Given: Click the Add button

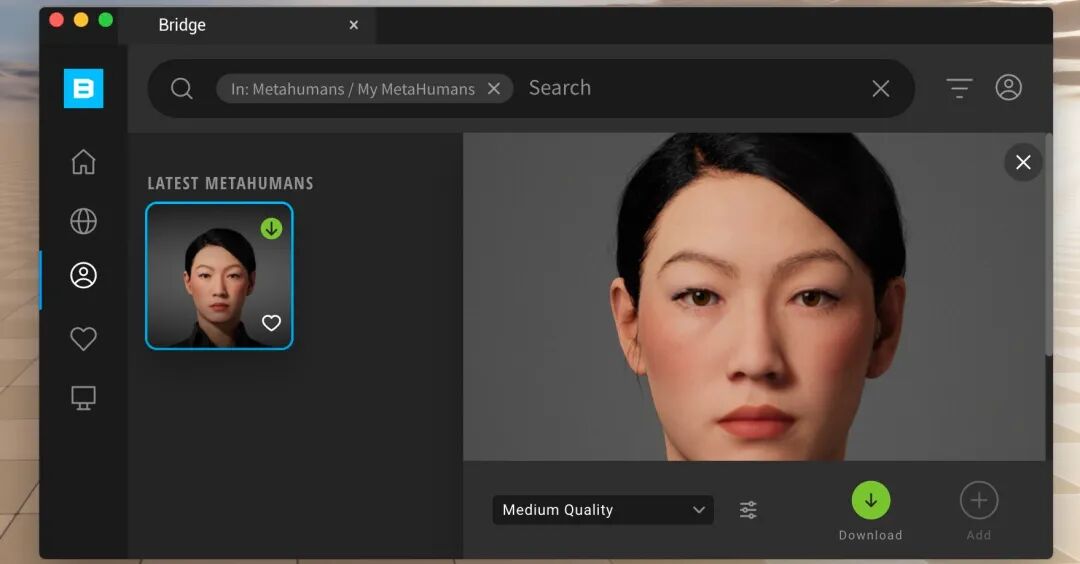Looking at the screenshot, I should pos(978,501).
